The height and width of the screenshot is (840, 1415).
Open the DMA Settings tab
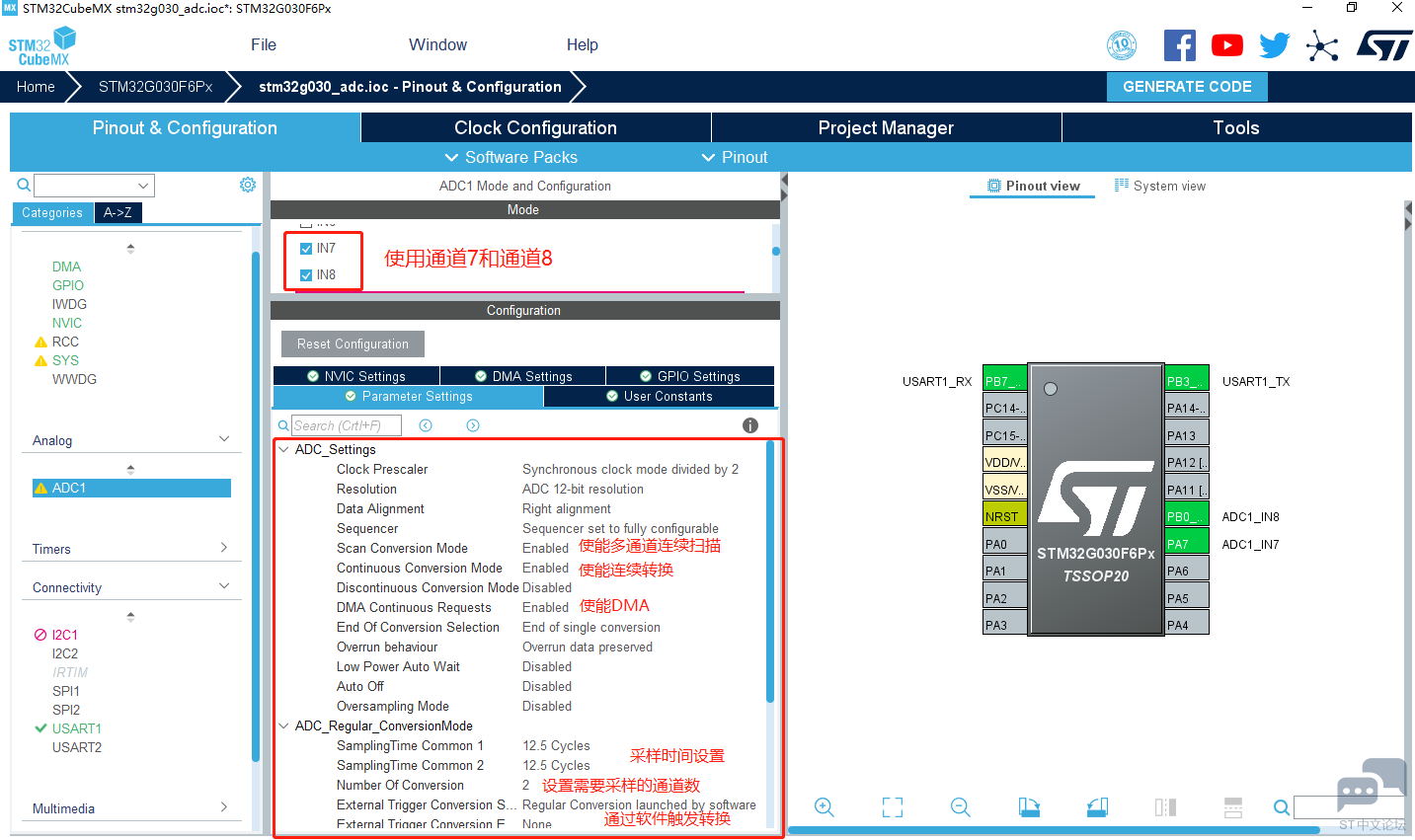(x=523, y=376)
